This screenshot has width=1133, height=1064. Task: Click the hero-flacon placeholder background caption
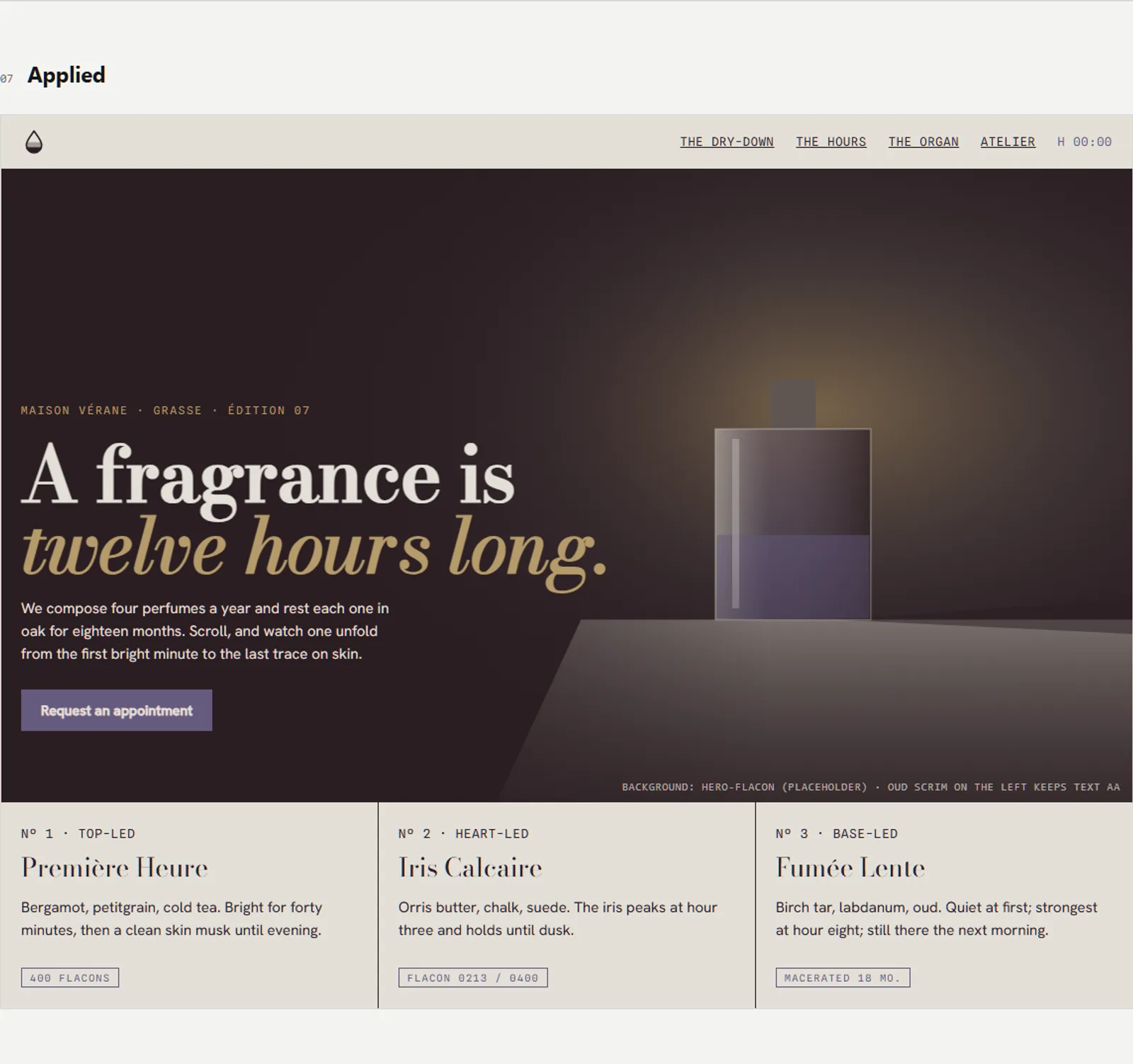click(x=871, y=787)
